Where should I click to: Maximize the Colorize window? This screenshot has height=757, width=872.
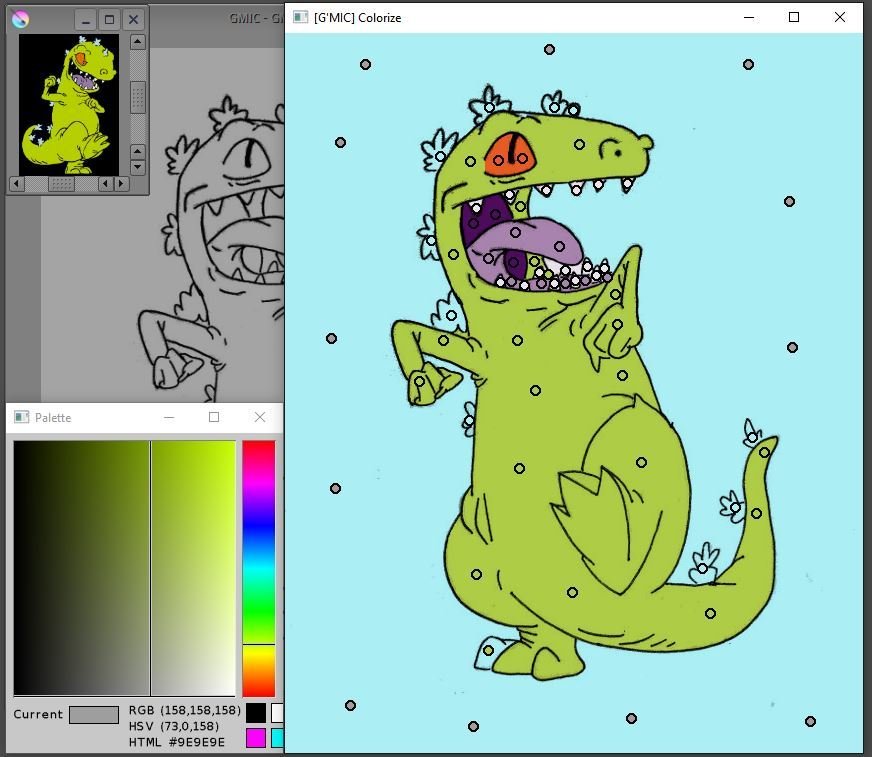click(x=794, y=17)
